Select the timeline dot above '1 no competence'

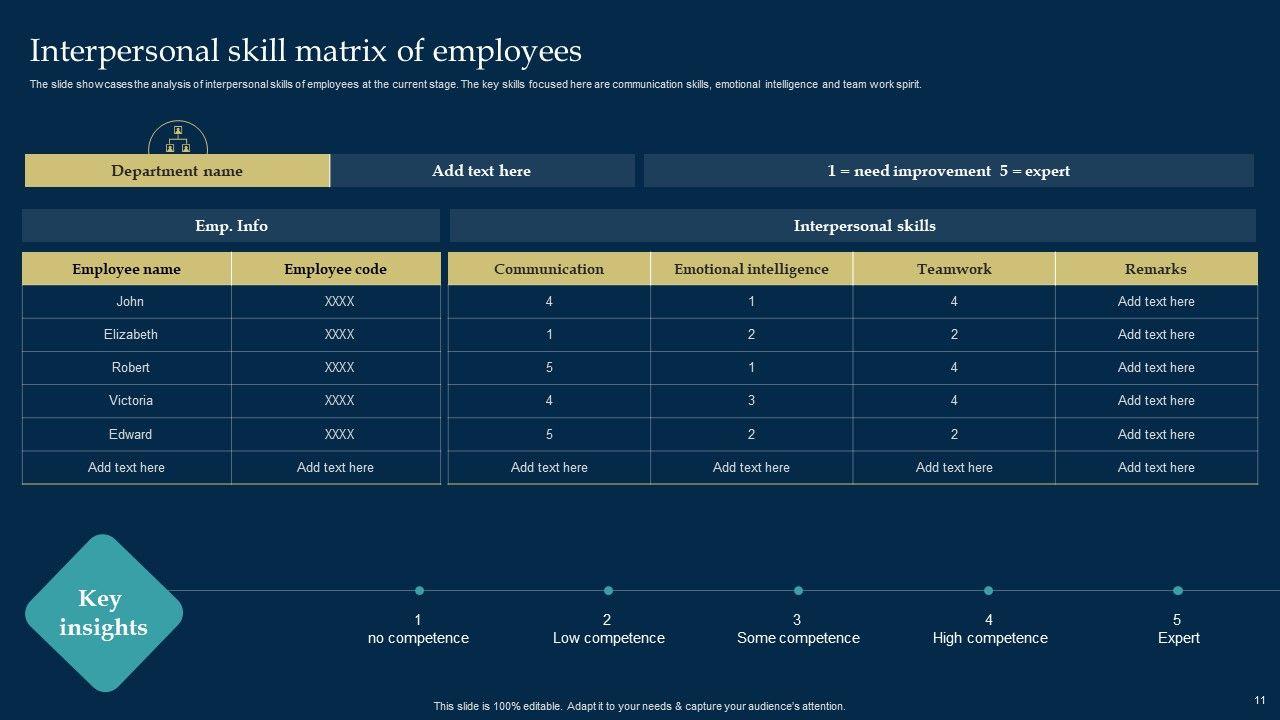tap(419, 590)
